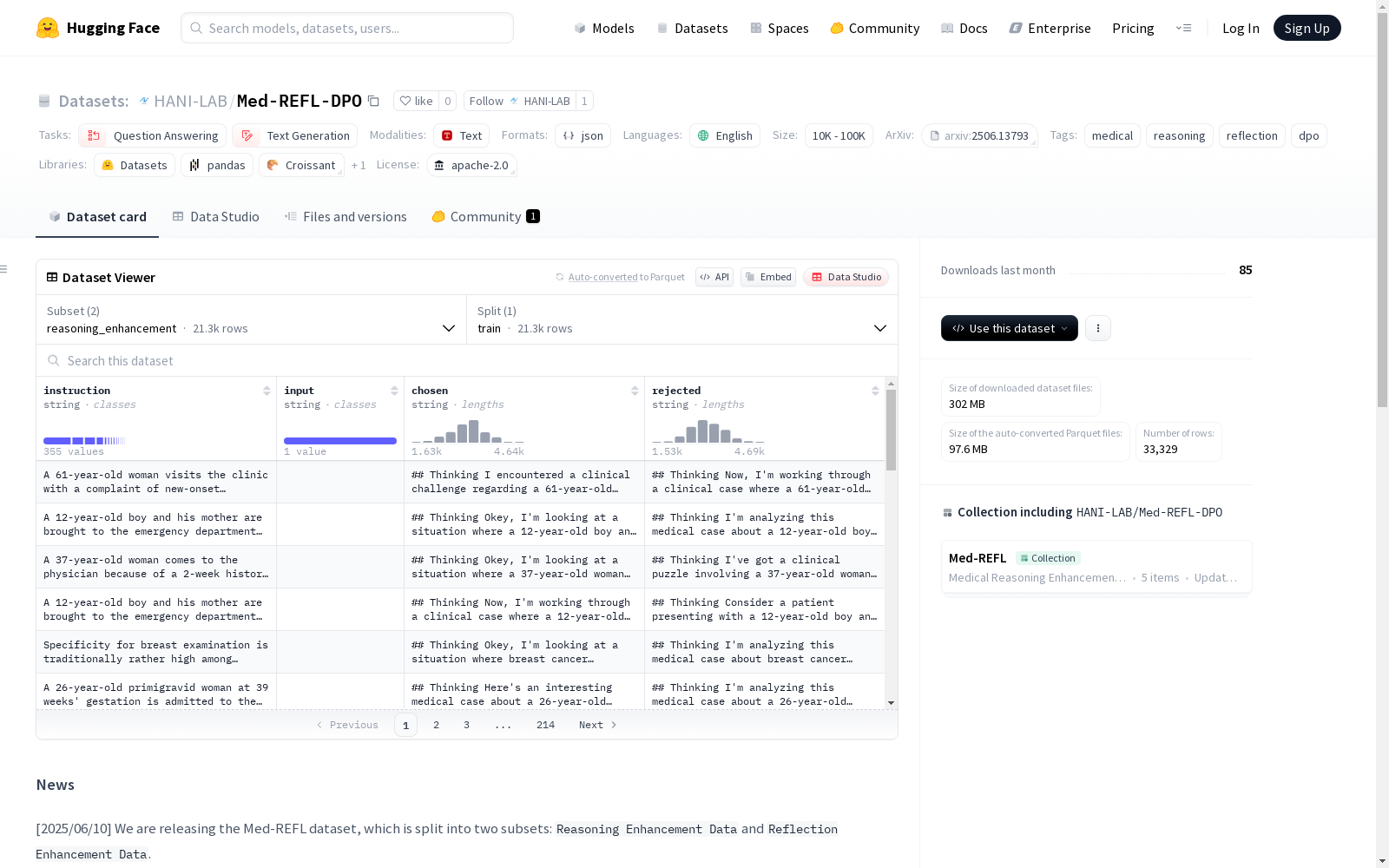Image resolution: width=1389 pixels, height=868 pixels.
Task: Select the Text Generation task tag
Action: pyautogui.click(x=294, y=135)
